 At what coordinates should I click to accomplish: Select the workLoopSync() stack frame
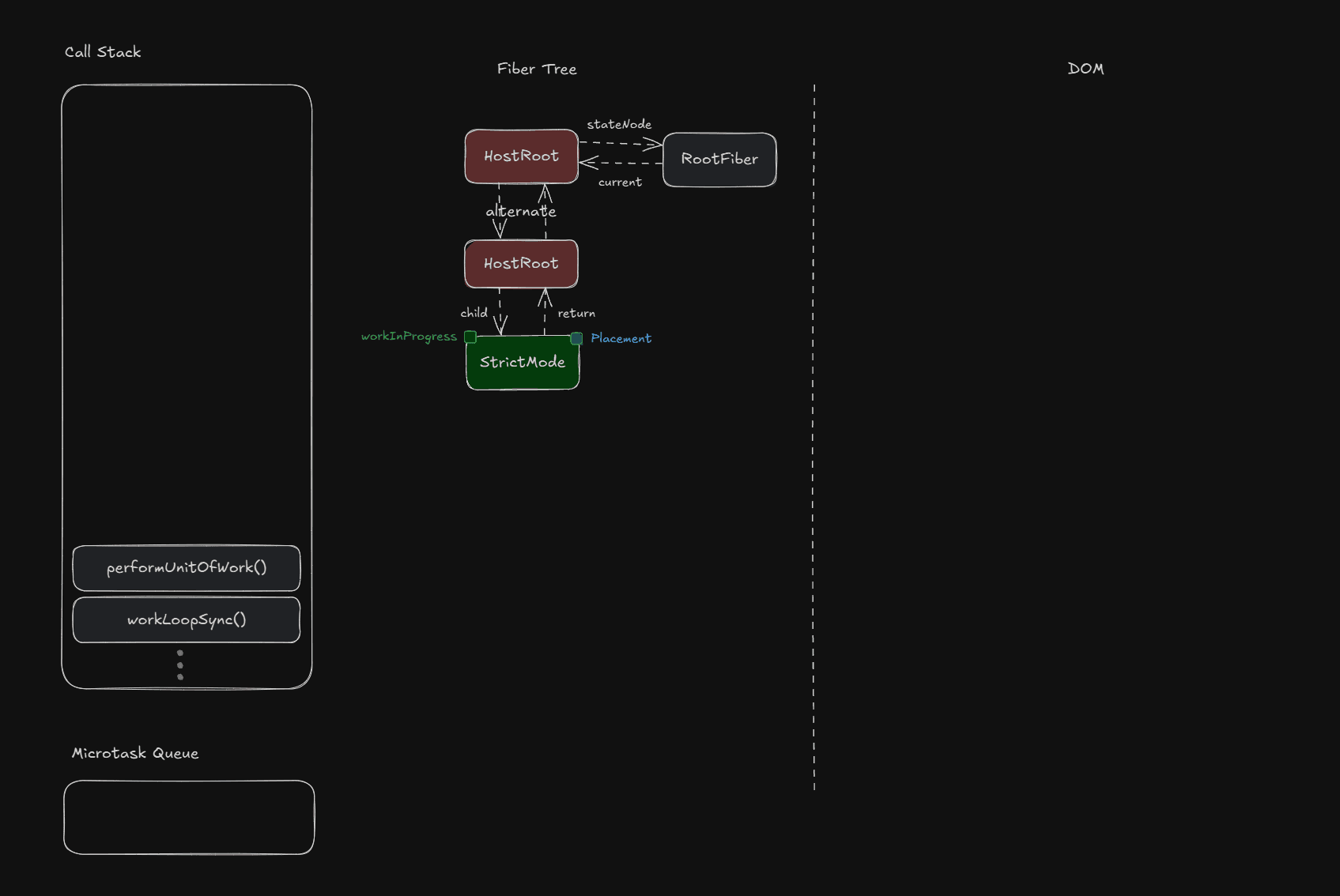[187, 620]
